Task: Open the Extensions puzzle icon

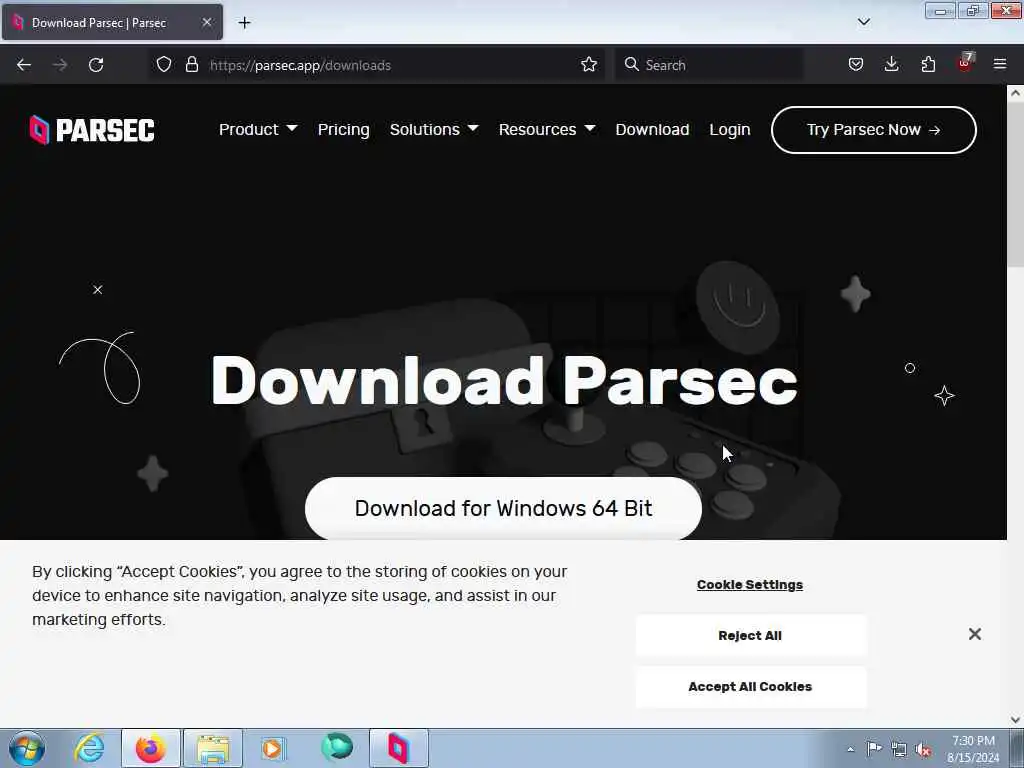Action: pyautogui.click(x=928, y=65)
